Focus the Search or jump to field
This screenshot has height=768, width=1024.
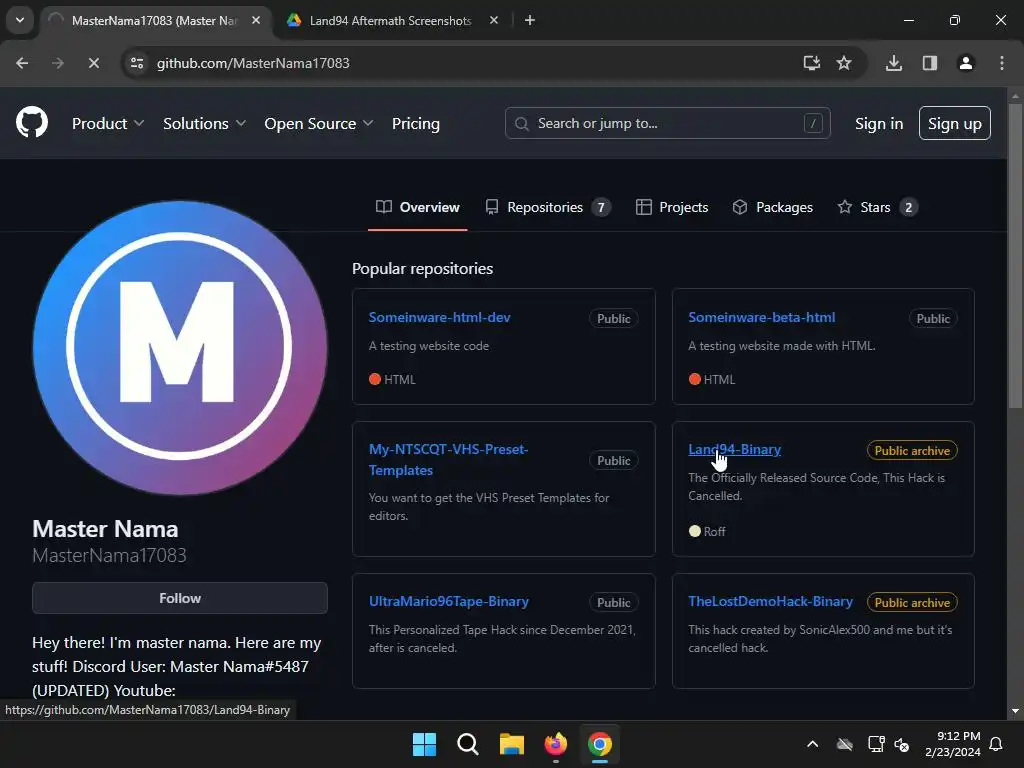(x=667, y=123)
